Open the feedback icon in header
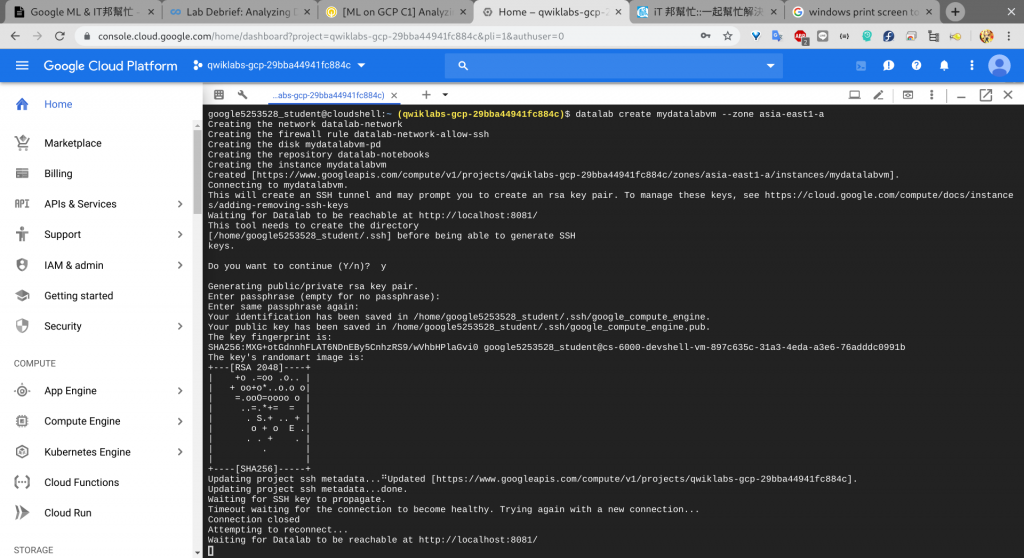 click(x=889, y=65)
